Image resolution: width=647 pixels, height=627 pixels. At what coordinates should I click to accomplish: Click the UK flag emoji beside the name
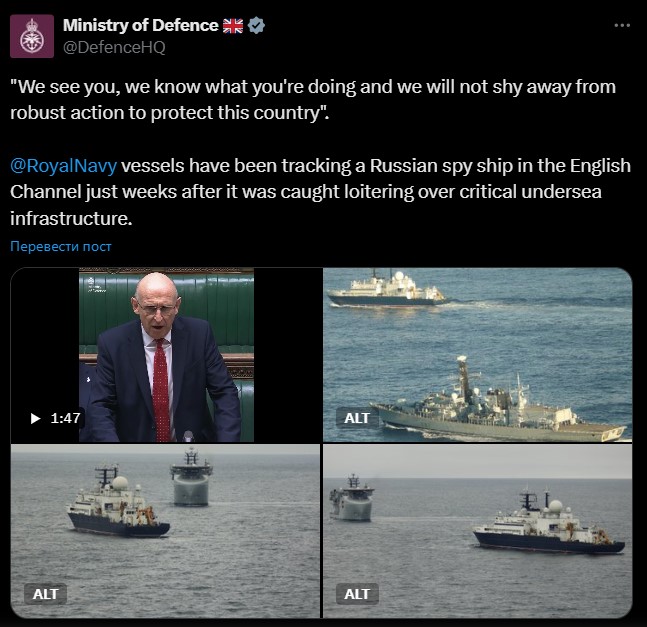(x=233, y=26)
